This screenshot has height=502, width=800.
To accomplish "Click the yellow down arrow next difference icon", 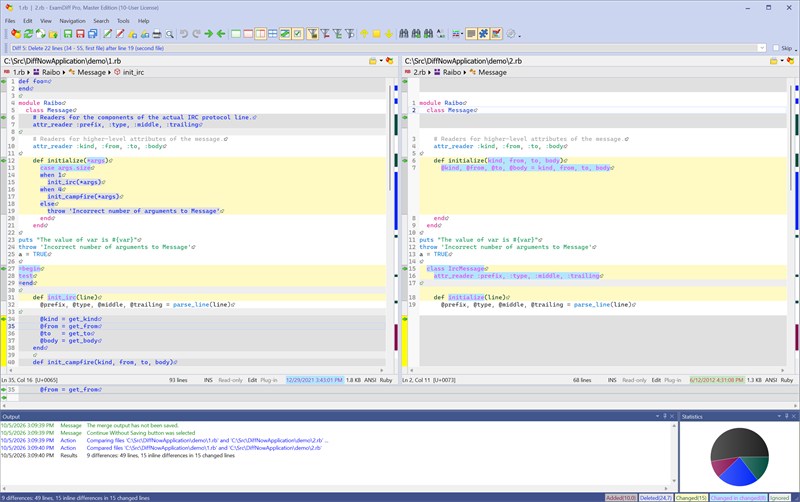I will coord(389,34).
